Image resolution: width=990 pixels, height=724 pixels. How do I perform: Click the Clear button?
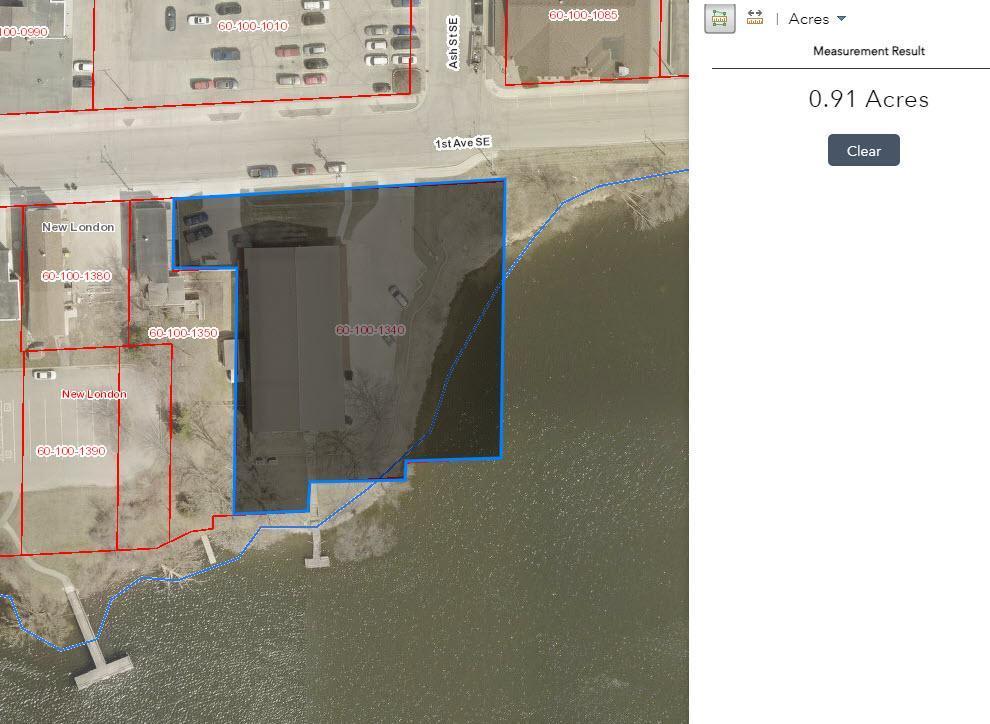pos(863,150)
